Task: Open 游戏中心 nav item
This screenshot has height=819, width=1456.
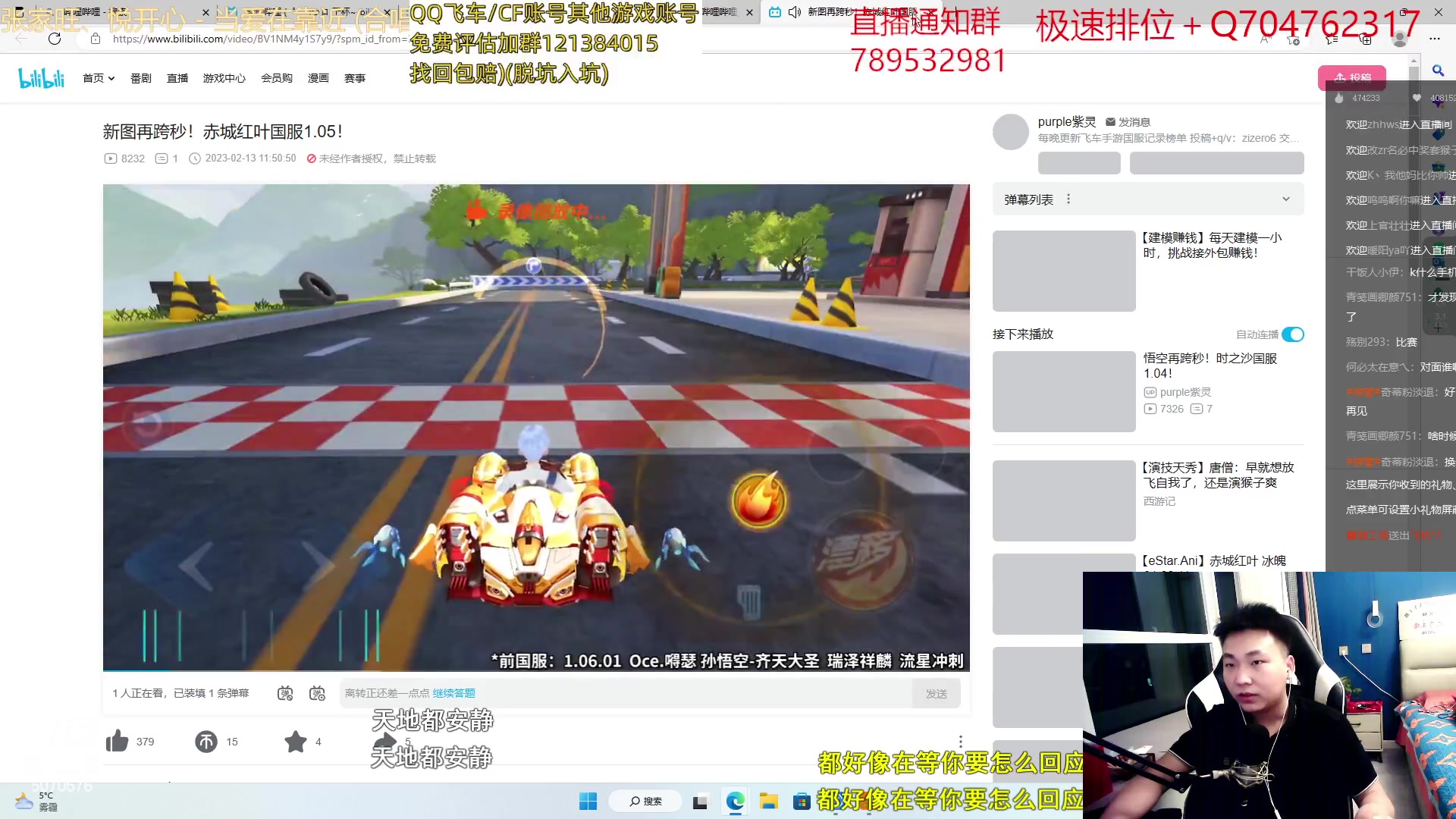Action: point(224,78)
